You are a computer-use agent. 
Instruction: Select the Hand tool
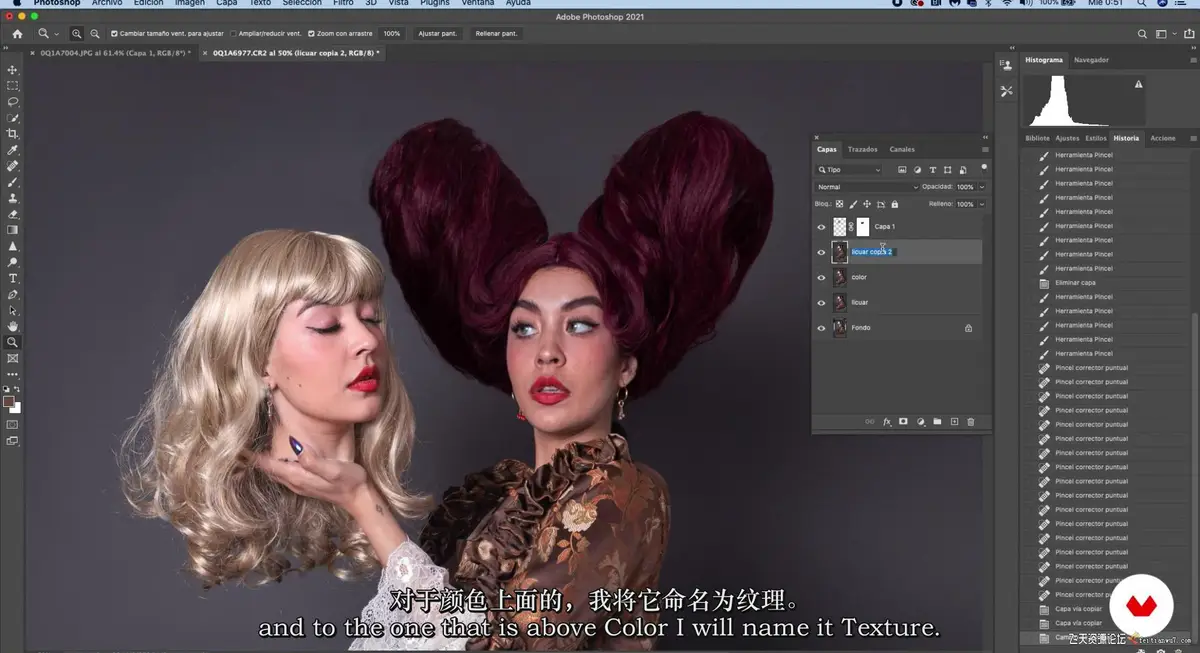13,326
